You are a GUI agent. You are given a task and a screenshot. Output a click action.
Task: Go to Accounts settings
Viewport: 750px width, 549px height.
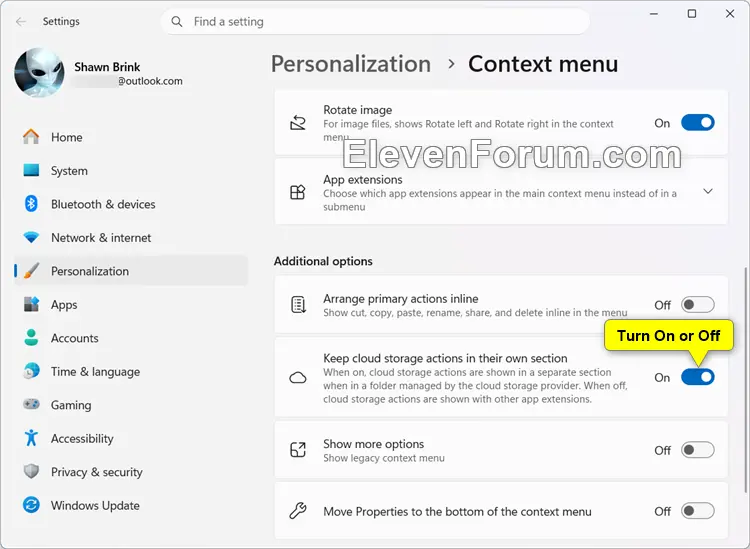click(x=131, y=338)
